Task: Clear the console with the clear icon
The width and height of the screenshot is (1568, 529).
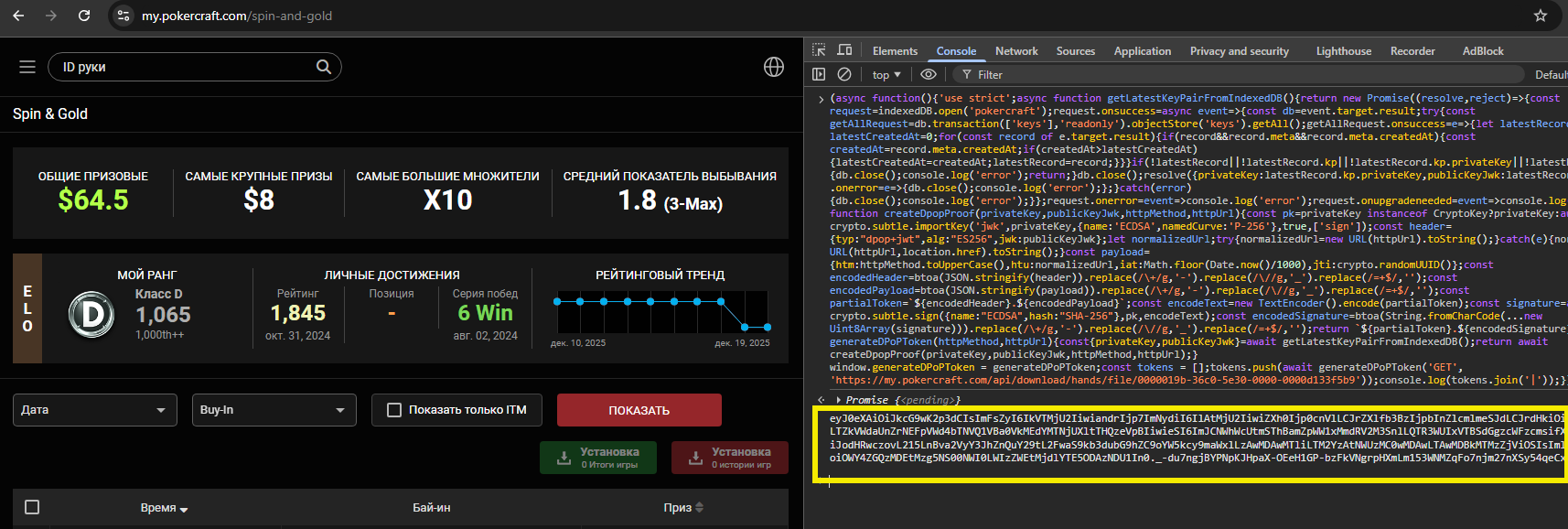Action: tap(844, 74)
